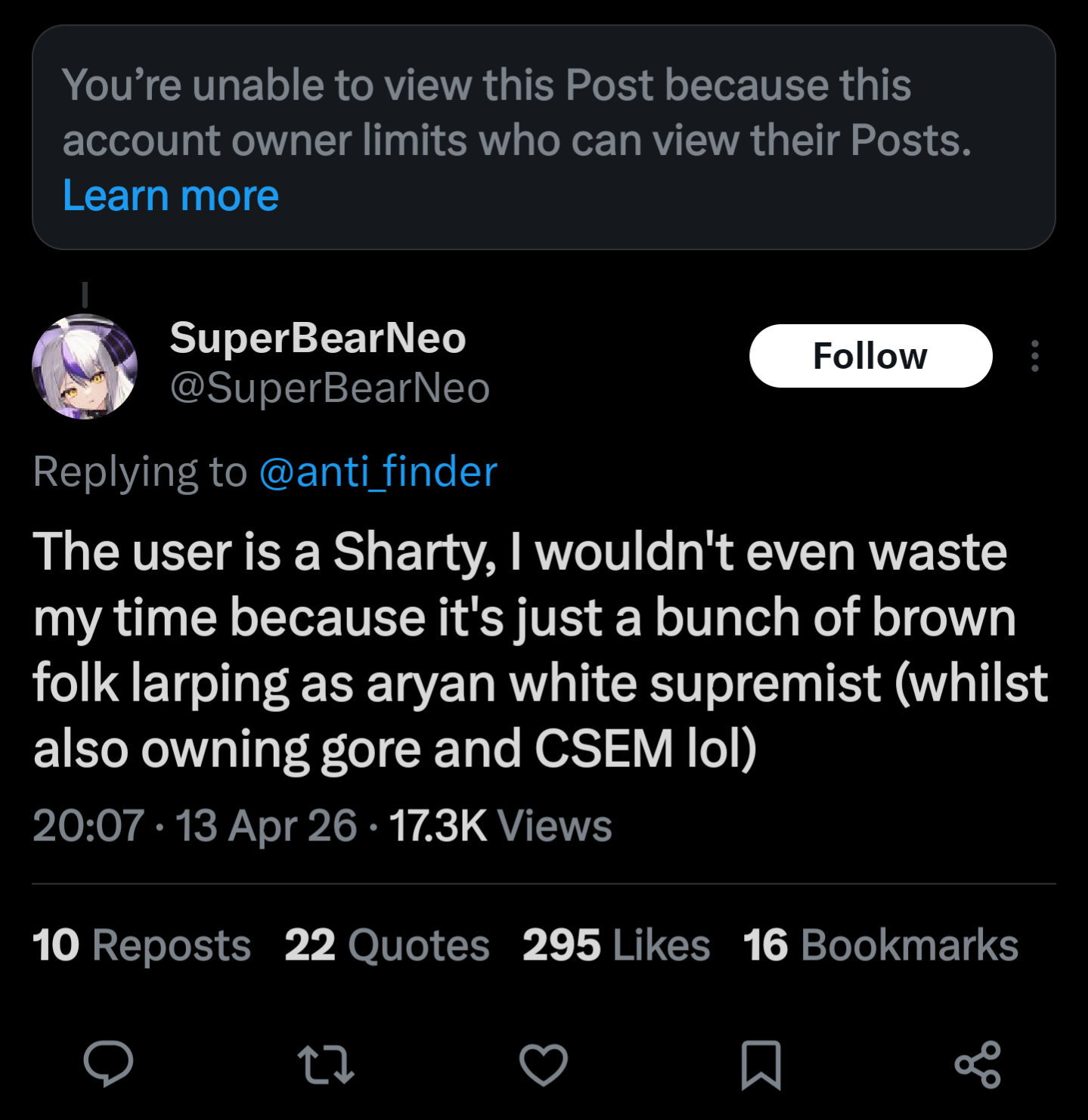Follow SuperBearNeo with Follow button

869,356
